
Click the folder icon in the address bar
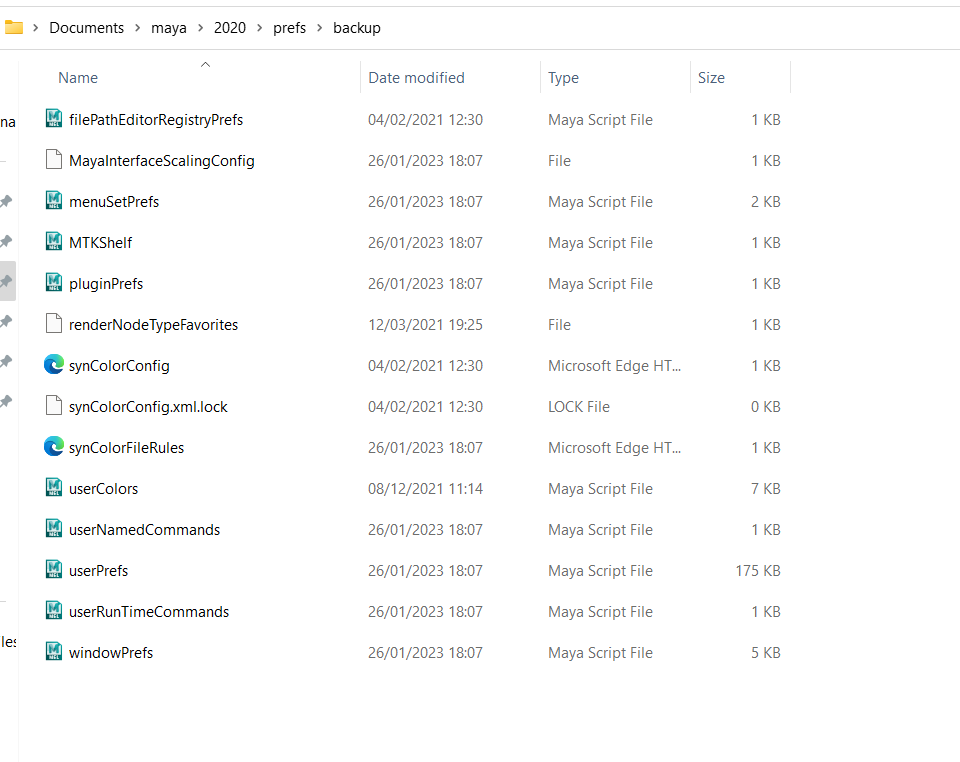[x=13, y=28]
